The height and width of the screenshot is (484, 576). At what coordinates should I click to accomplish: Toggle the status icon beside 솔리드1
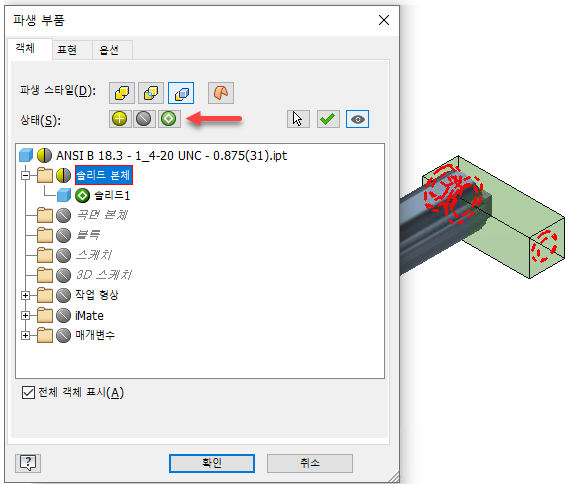82,195
